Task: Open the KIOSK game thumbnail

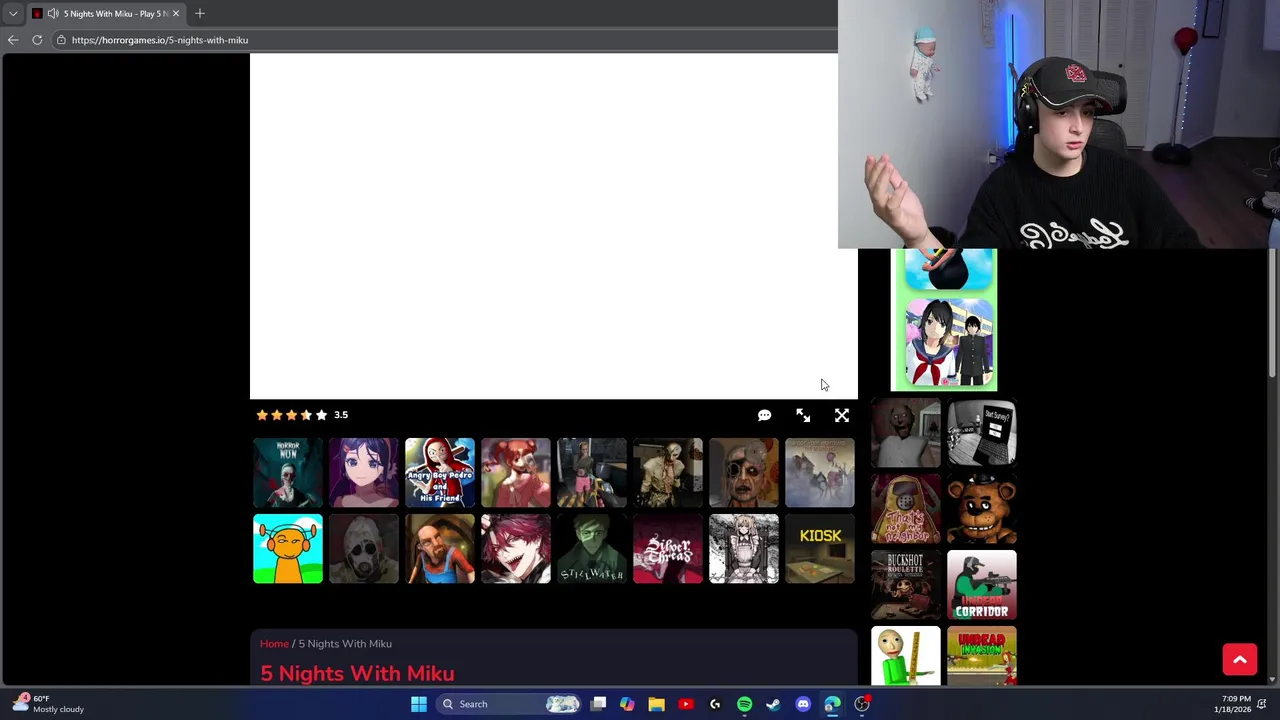Action: [x=820, y=549]
